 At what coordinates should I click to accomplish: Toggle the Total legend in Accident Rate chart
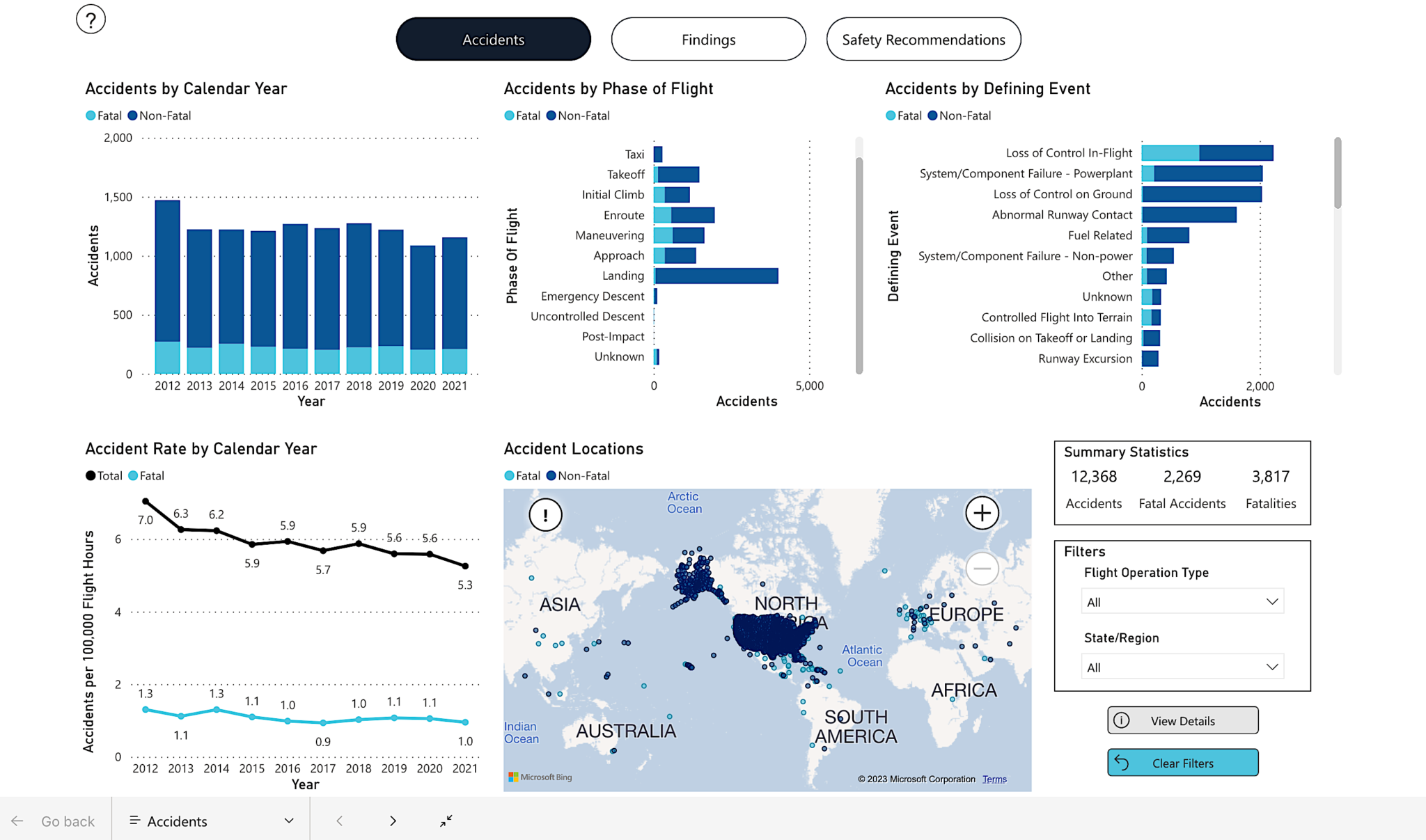pos(104,476)
